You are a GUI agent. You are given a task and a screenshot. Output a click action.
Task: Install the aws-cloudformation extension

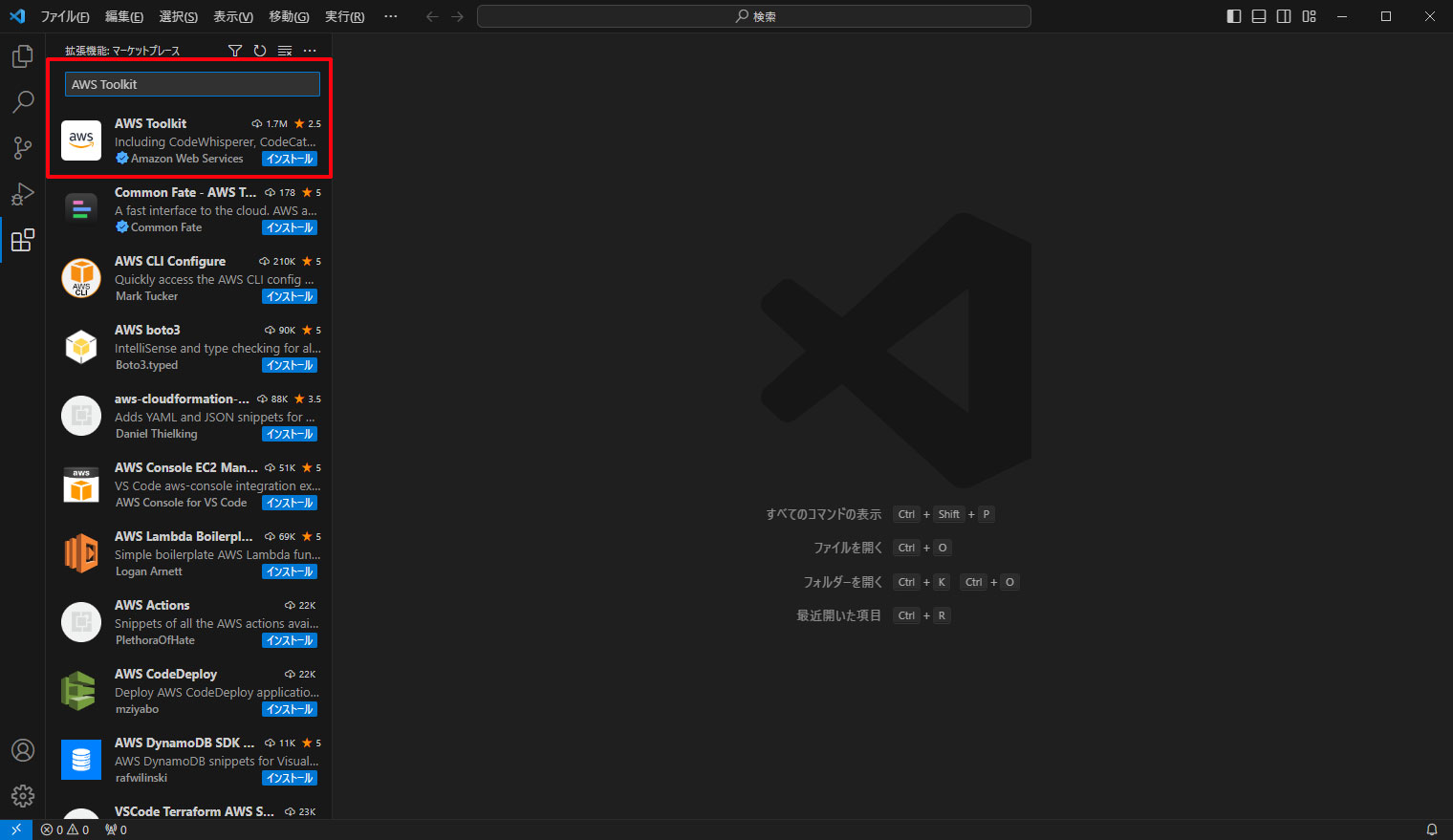(x=290, y=434)
